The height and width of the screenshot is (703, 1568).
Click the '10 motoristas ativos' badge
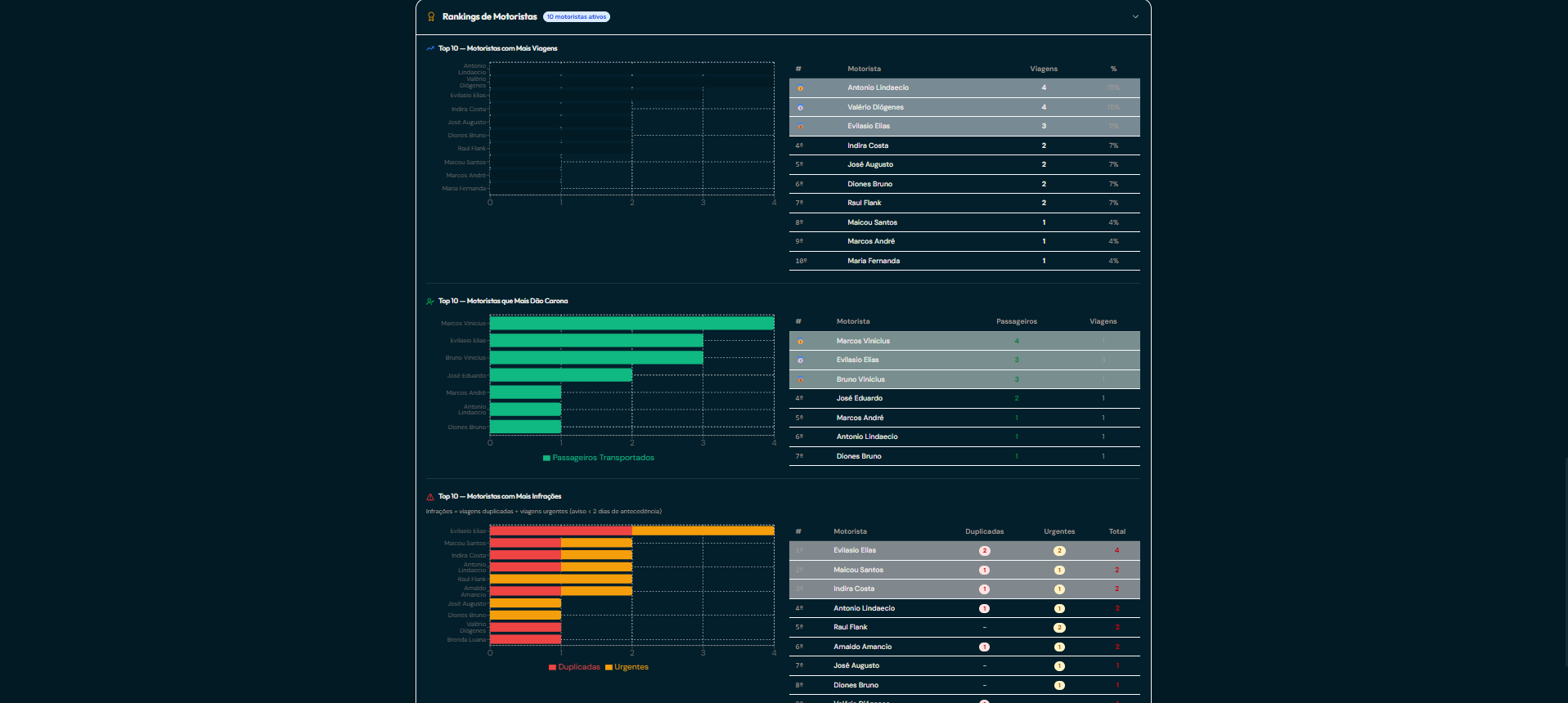tap(577, 16)
